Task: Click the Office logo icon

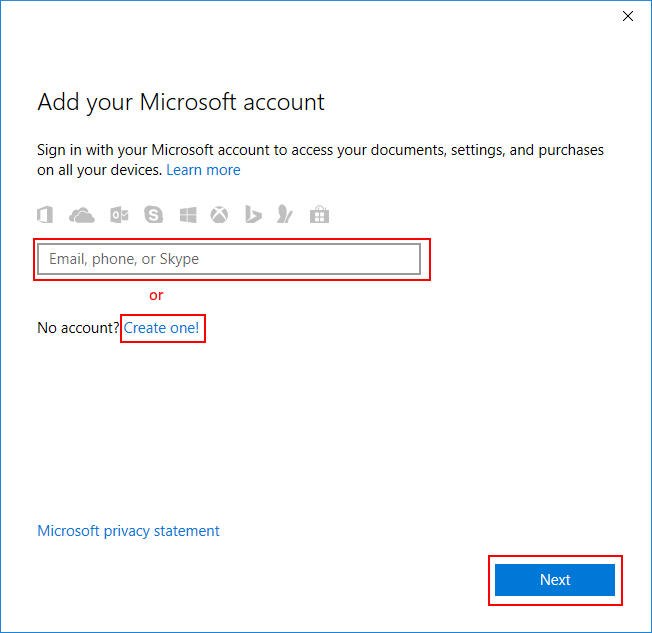Action: click(x=45, y=215)
